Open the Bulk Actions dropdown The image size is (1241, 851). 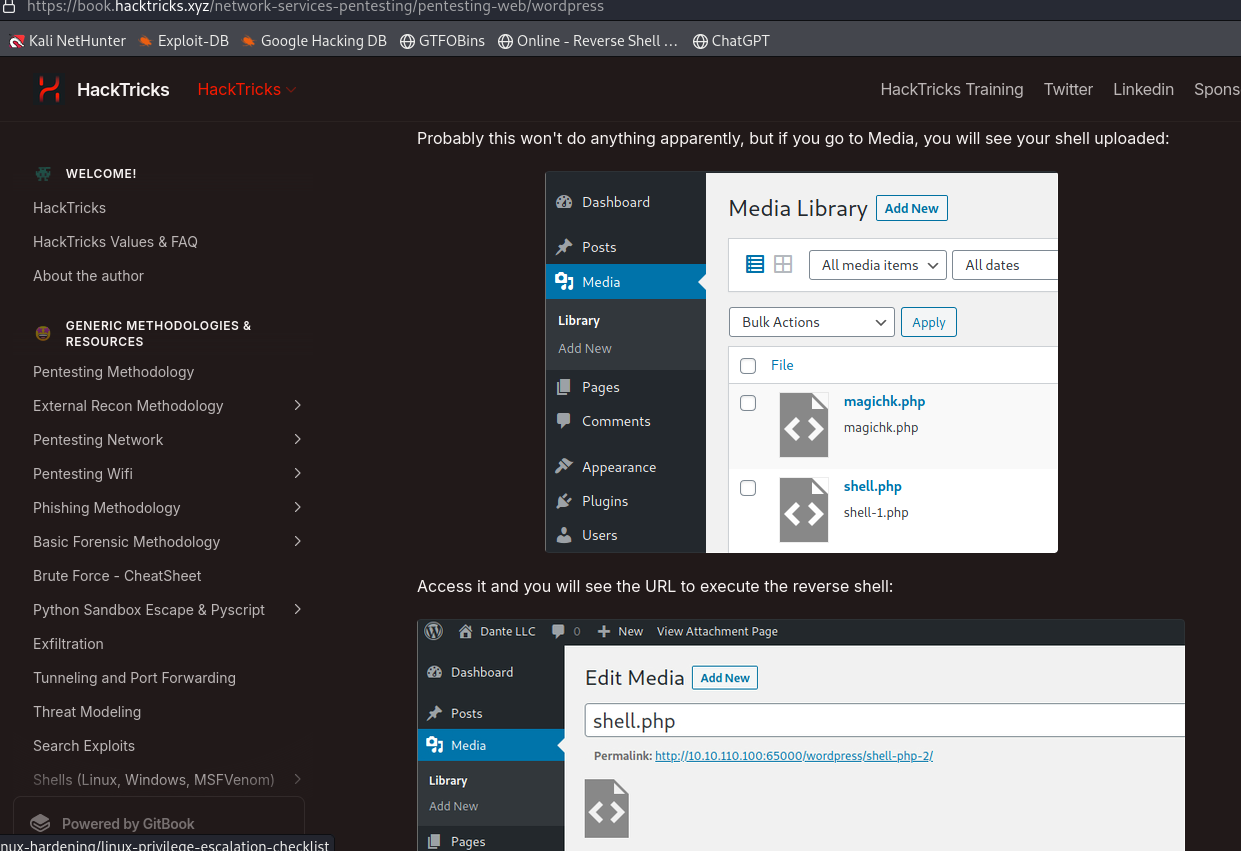(x=812, y=322)
